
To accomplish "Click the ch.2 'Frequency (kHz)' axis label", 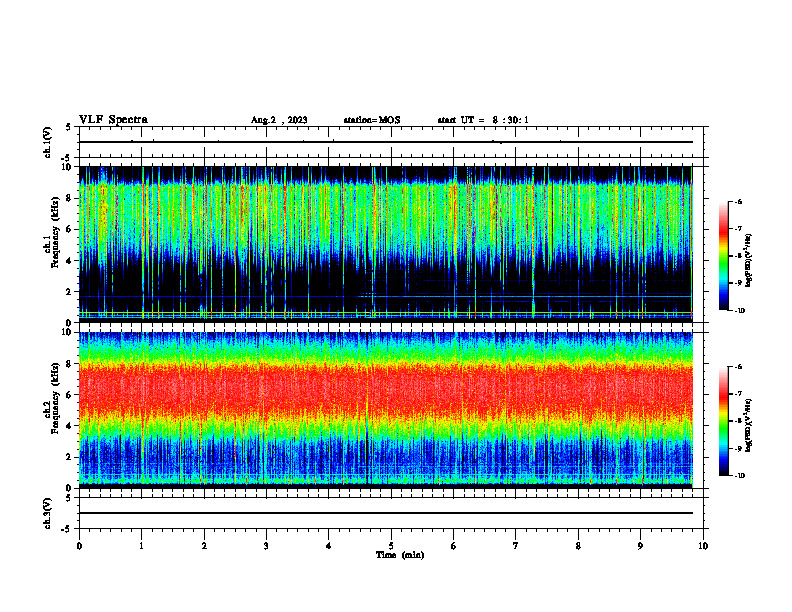I will (x=55, y=398).
